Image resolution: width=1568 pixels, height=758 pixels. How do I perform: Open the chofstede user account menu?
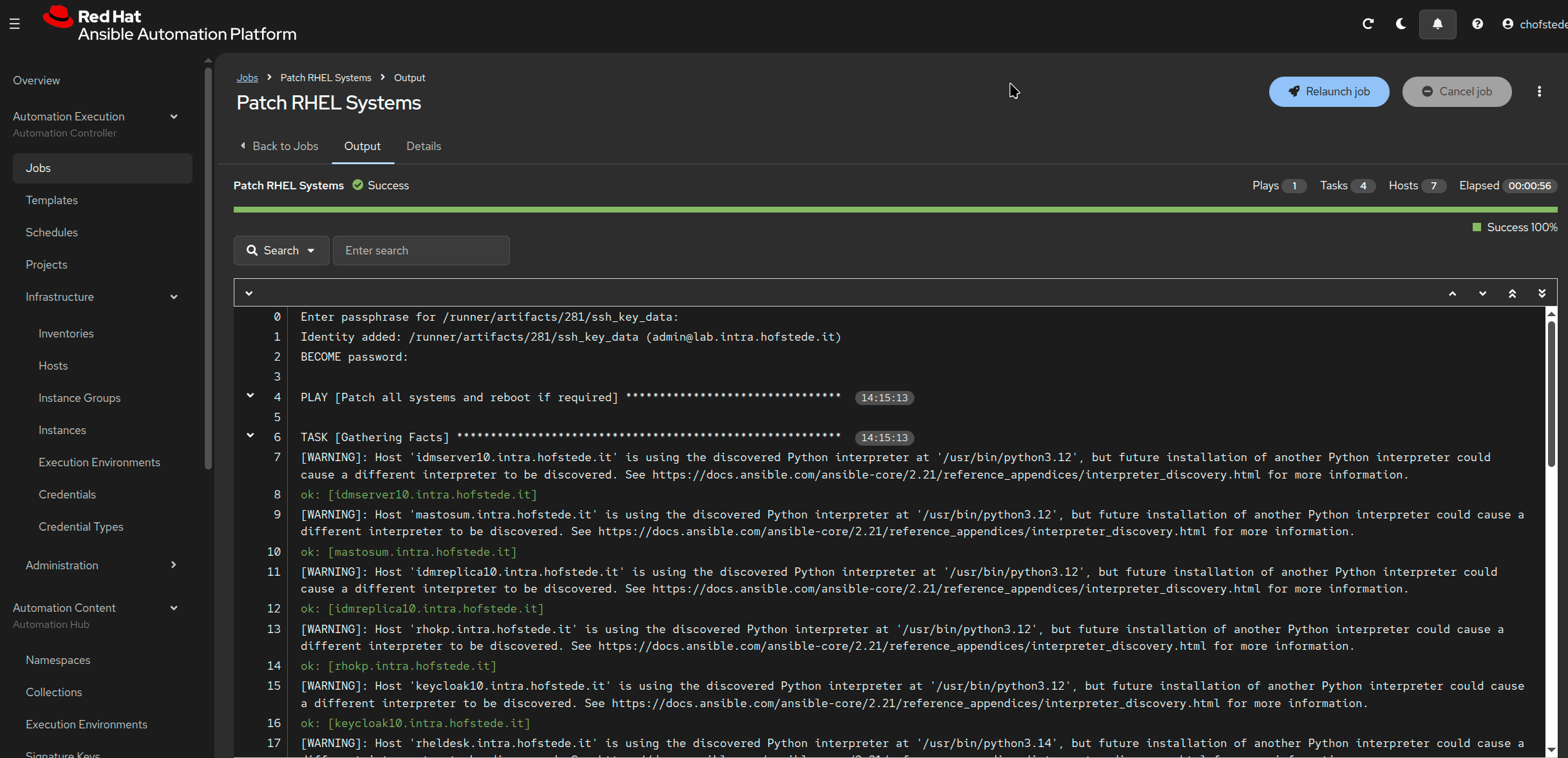coord(1535,24)
